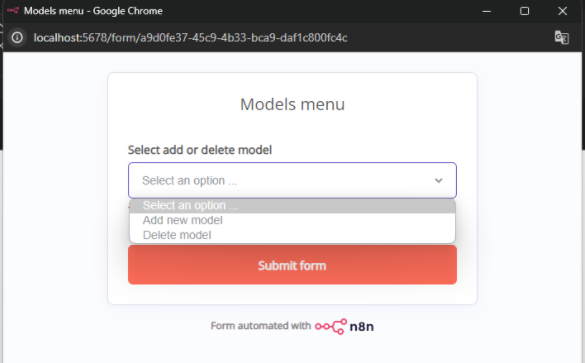
Task: View site information icon beside localhost URL
Action: pos(17,38)
